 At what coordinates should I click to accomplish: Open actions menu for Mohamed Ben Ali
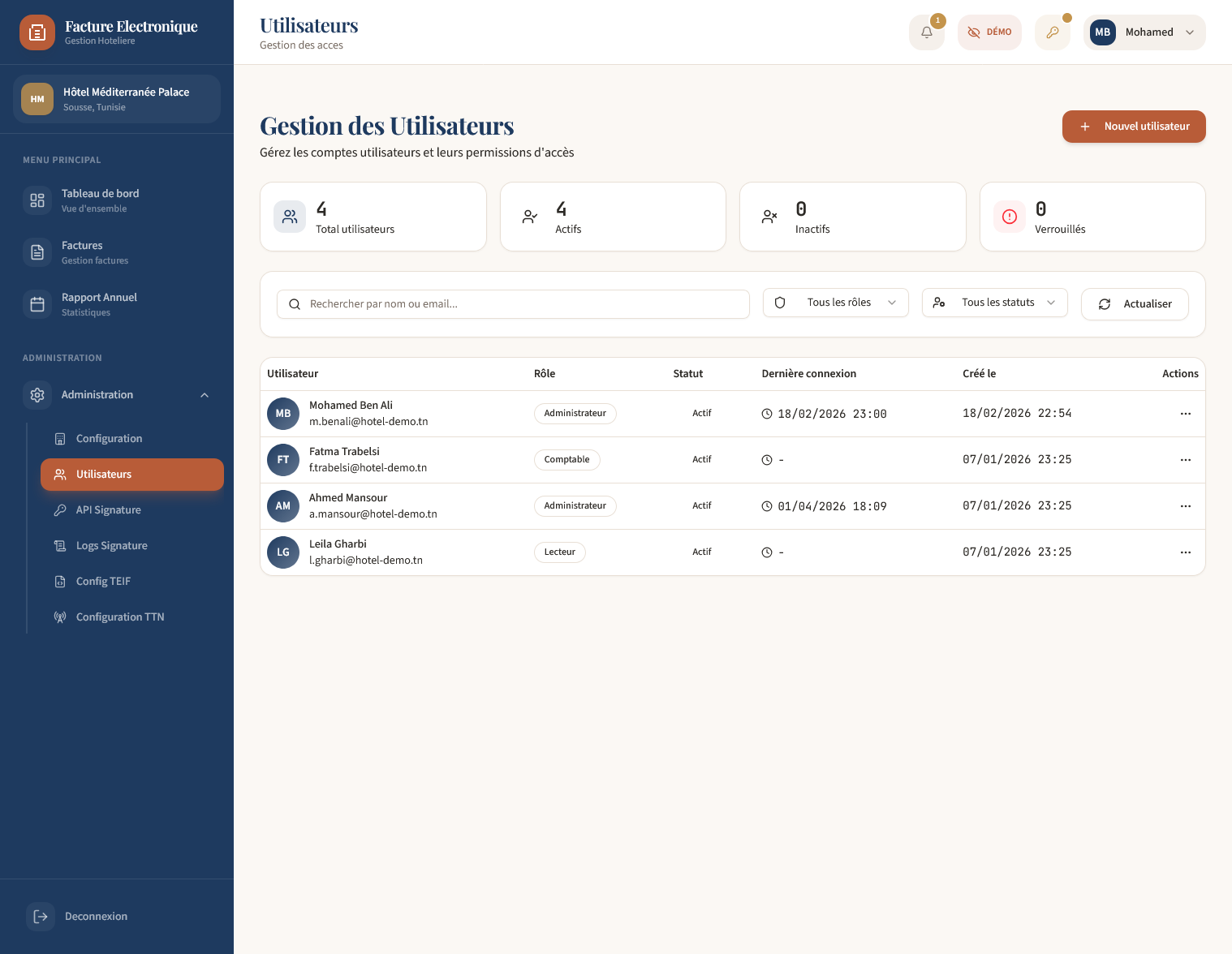(x=1185, y=414)
